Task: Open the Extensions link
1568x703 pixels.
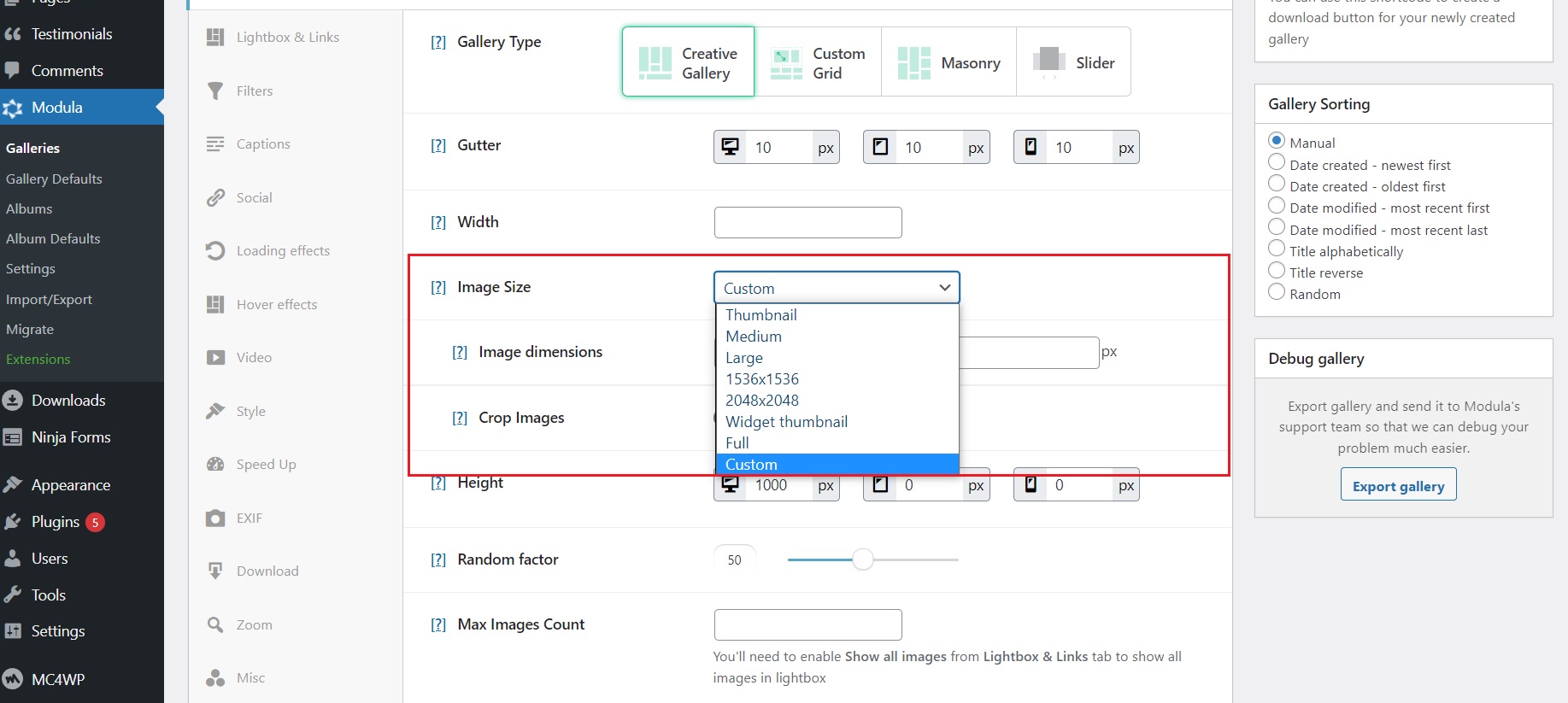Action: click(x=38, y=359)
